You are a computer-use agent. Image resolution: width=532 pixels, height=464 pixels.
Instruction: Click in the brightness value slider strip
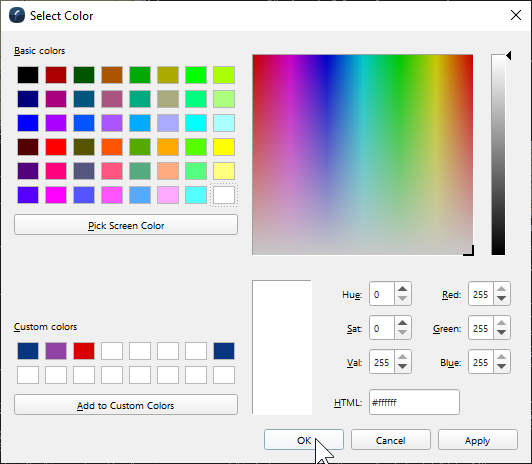point(498,154)
